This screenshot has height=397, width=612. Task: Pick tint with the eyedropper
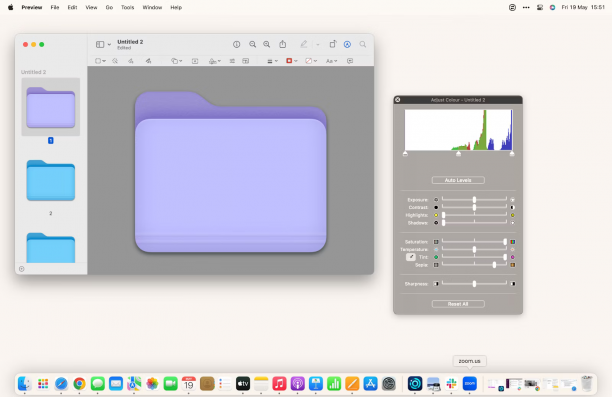click(x=411, y=257)
